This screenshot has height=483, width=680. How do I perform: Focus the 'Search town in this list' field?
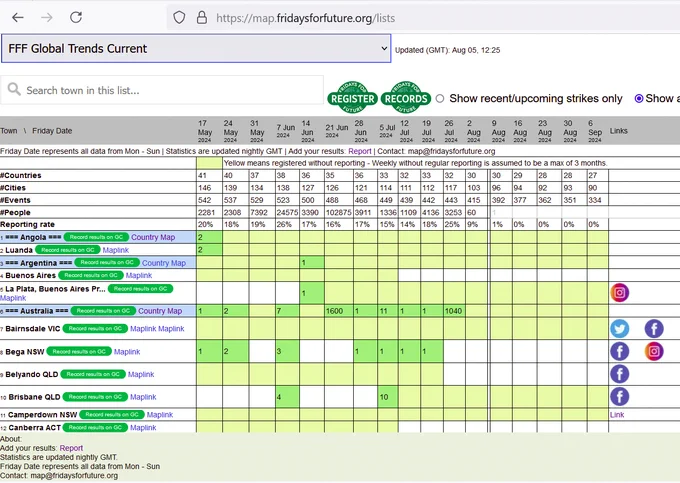click(162, 90)
